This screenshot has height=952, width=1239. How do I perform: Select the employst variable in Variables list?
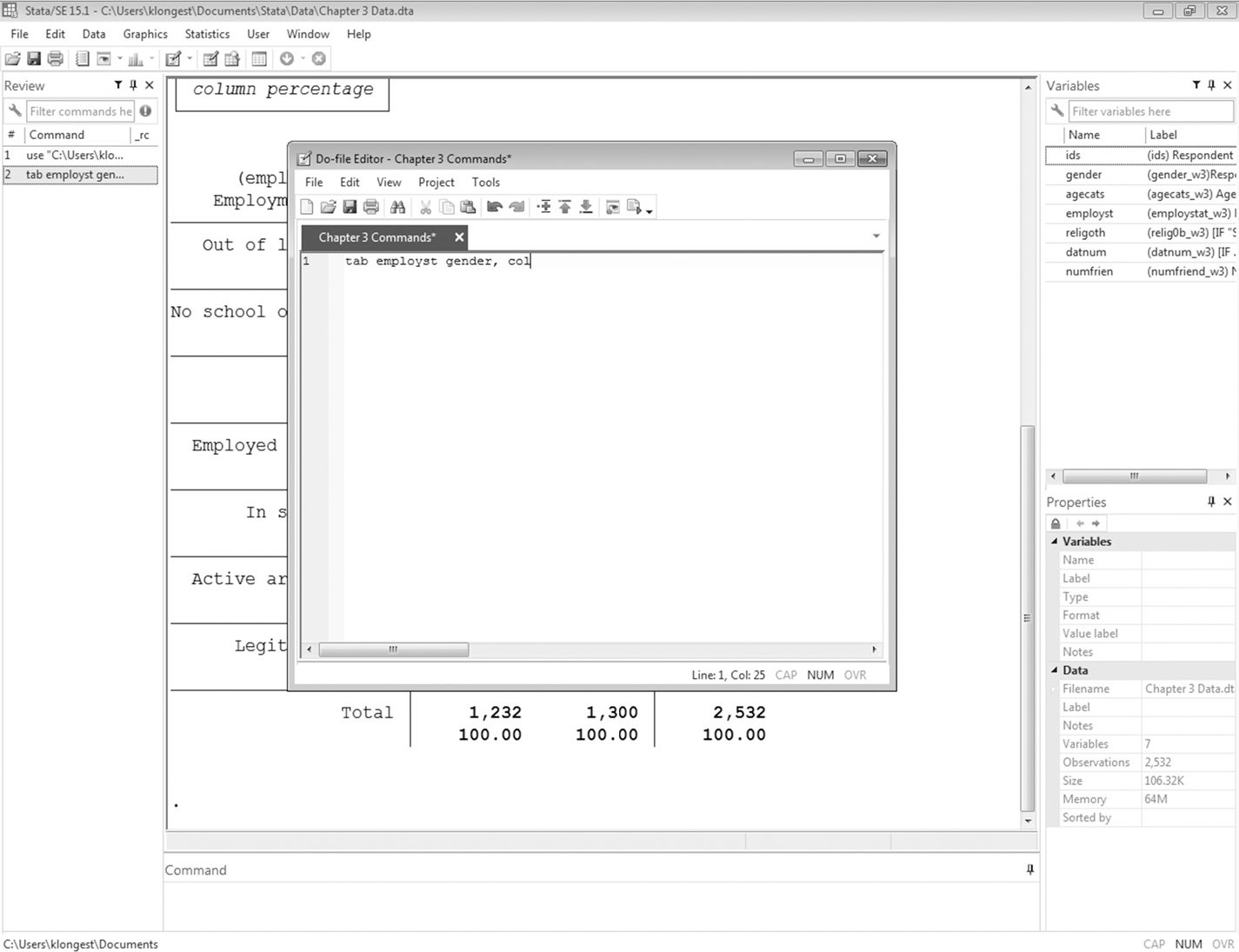(x=1089, y=214)
